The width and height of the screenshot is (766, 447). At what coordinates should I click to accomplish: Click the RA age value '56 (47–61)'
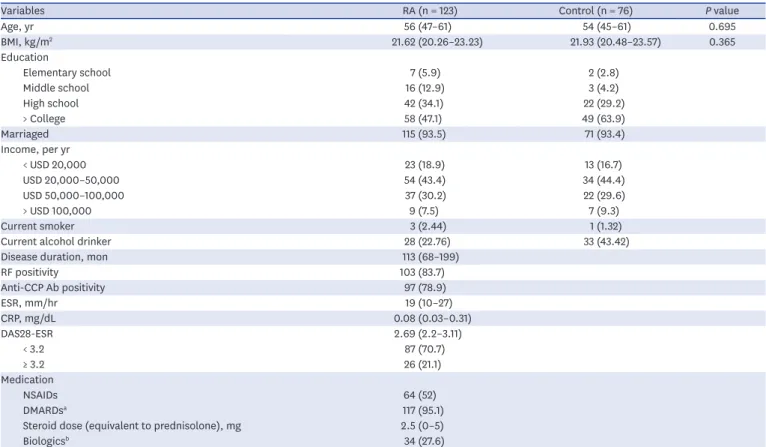(x=428, y=26)
